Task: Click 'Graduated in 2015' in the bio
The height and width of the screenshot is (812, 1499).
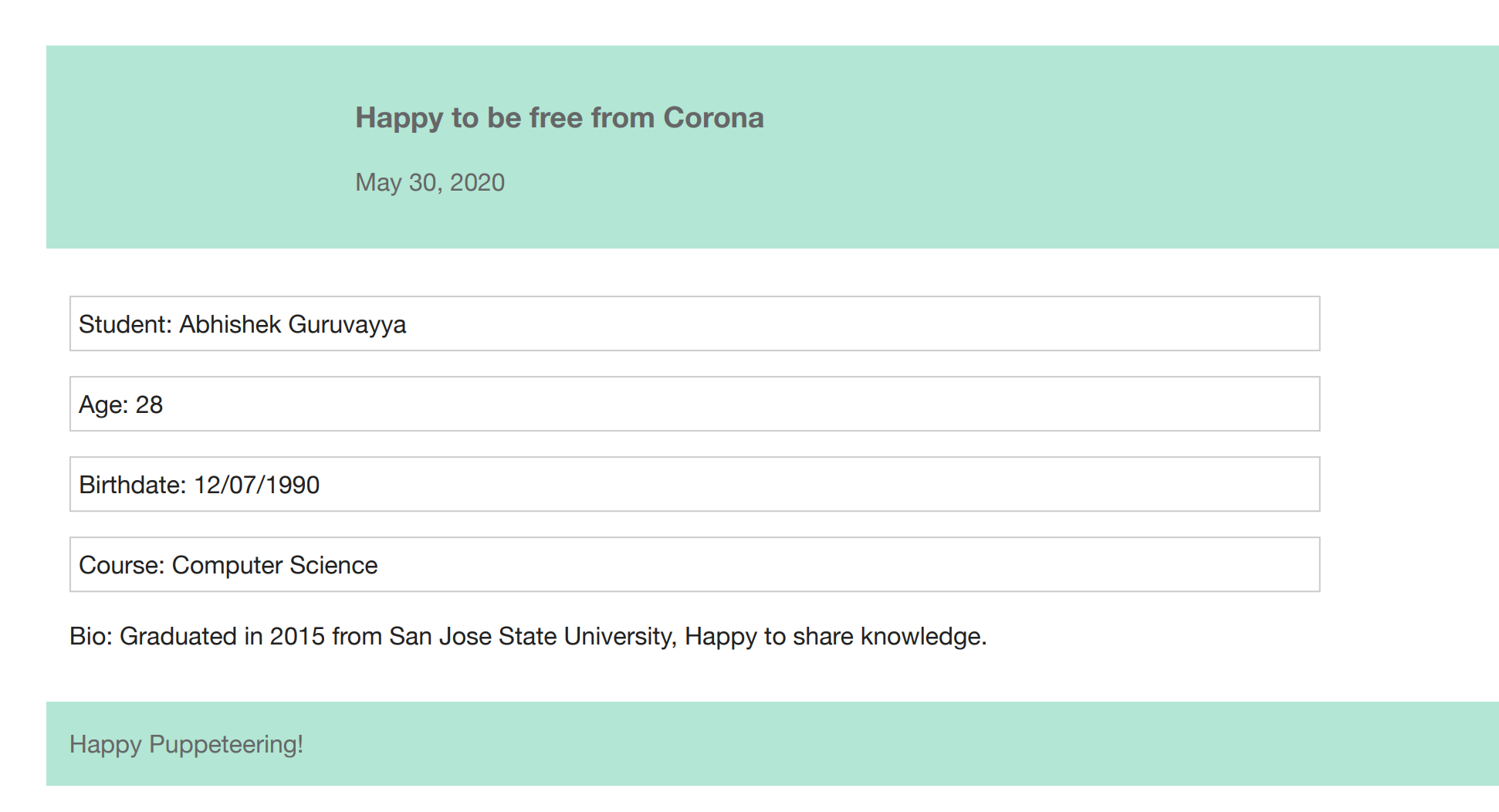Action: [222, 637]
